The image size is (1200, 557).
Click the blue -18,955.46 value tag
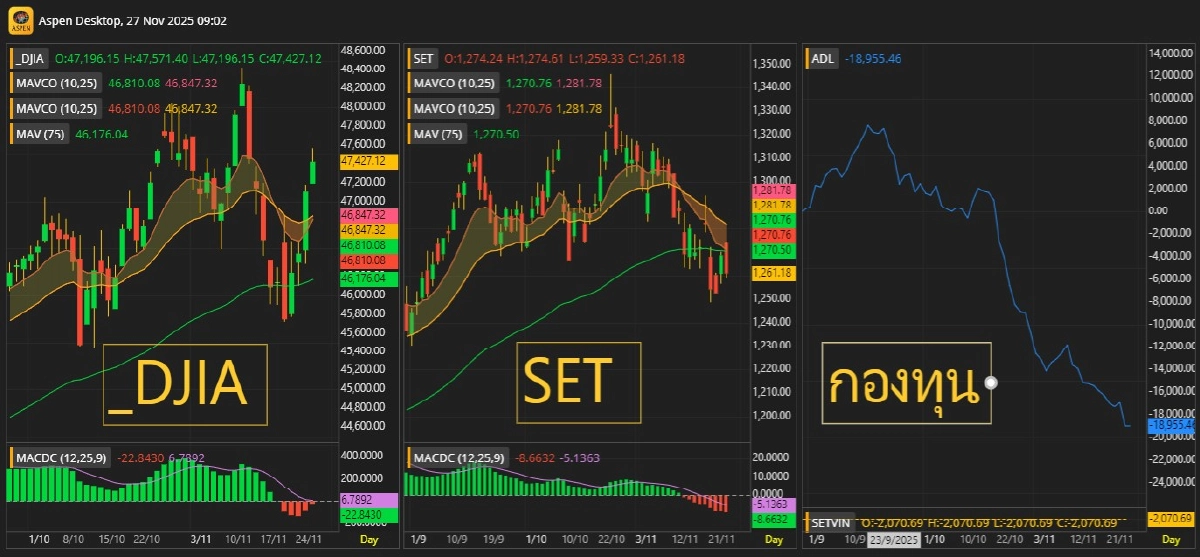[x=1171, y=425]
